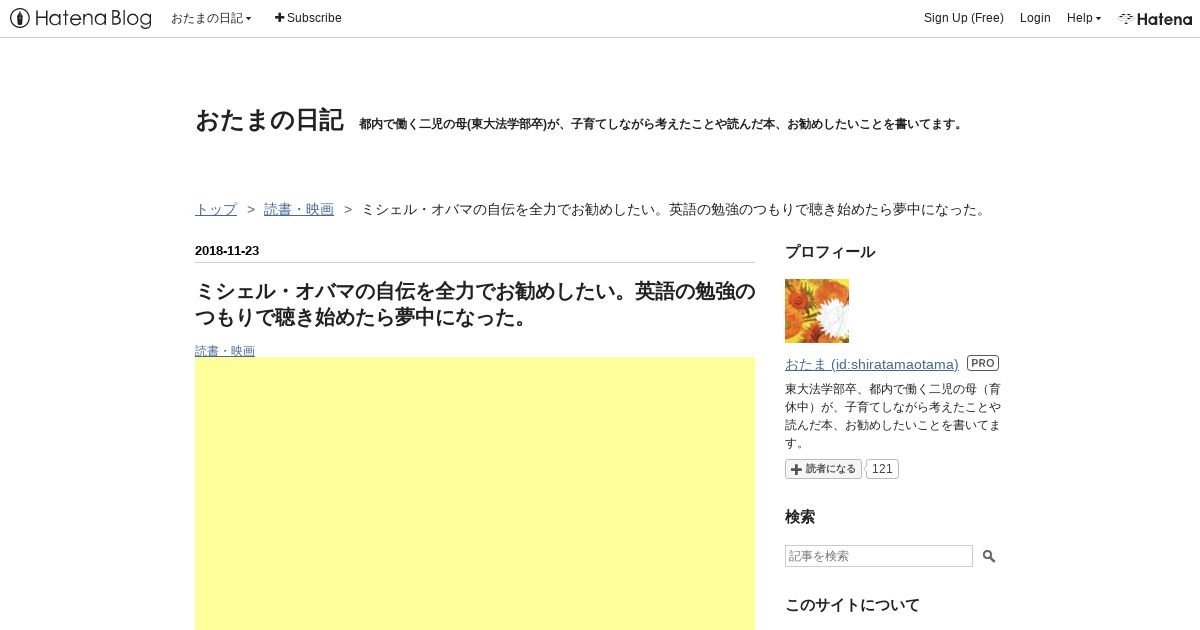Open article title ミシェル・オバマの自伝

475,304
